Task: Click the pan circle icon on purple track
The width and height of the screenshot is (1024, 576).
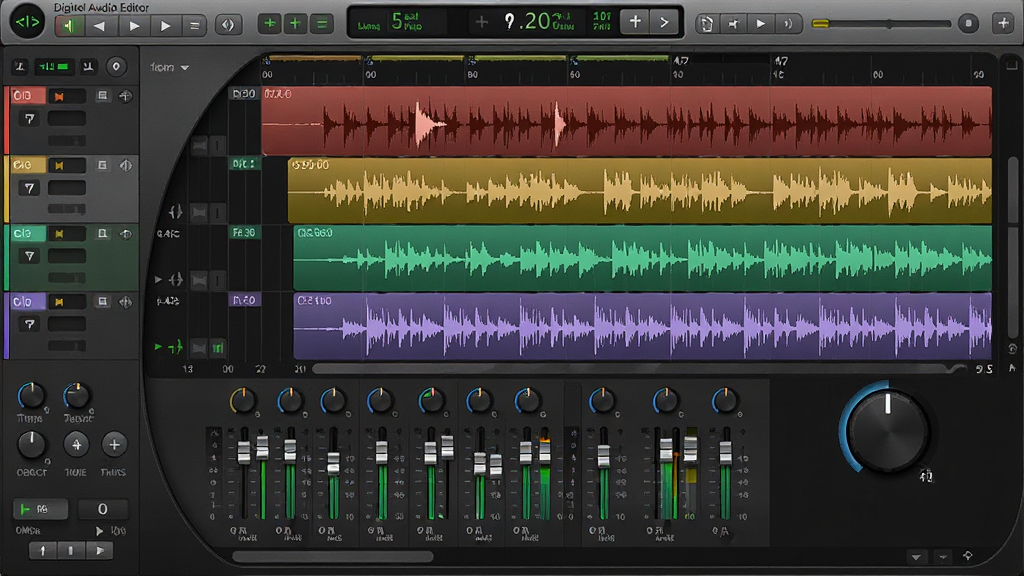Action: tap(125, 302)
